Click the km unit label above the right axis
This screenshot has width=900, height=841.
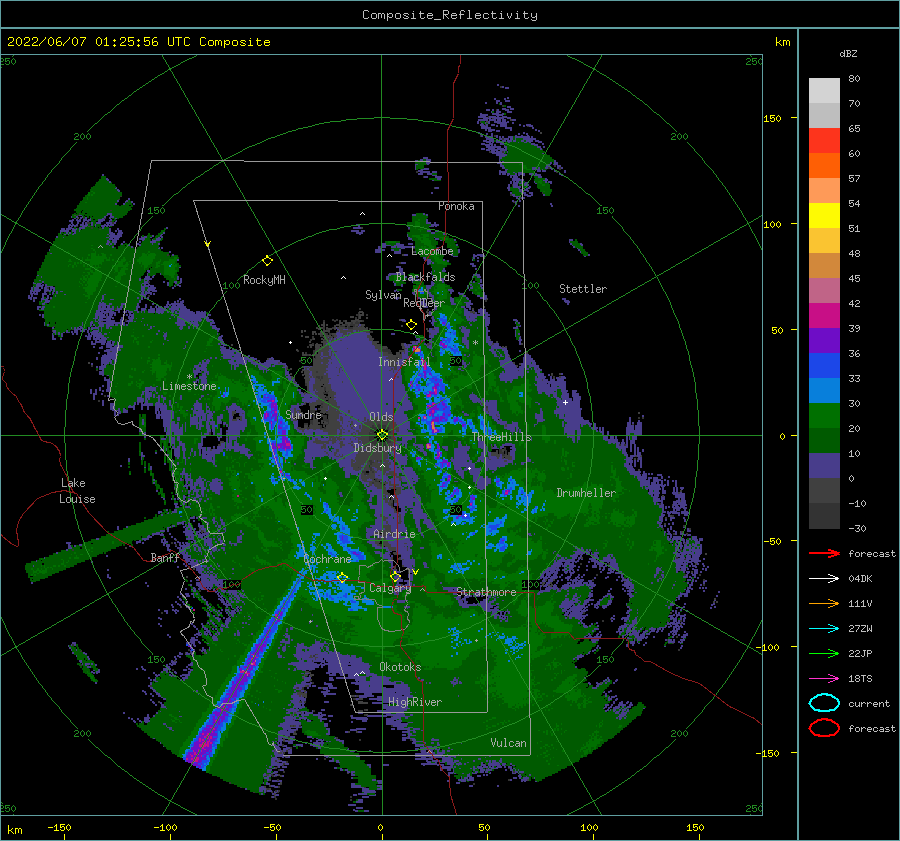(782, 42)
